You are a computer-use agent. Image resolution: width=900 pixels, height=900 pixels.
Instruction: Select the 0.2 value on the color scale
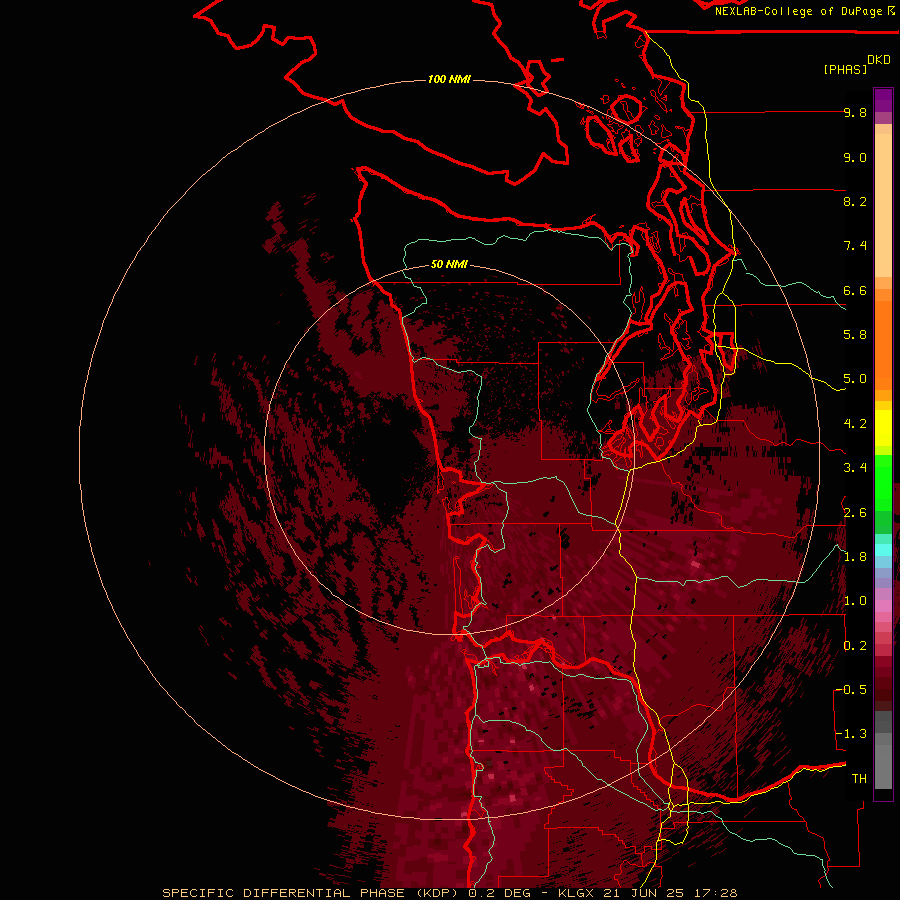pyautogui.click(x=855, y=646)
